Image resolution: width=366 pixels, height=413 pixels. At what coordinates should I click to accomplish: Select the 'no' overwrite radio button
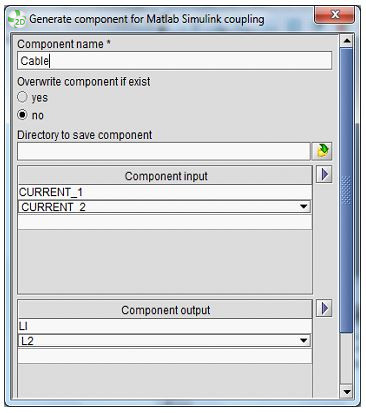(x=22, y=115)
